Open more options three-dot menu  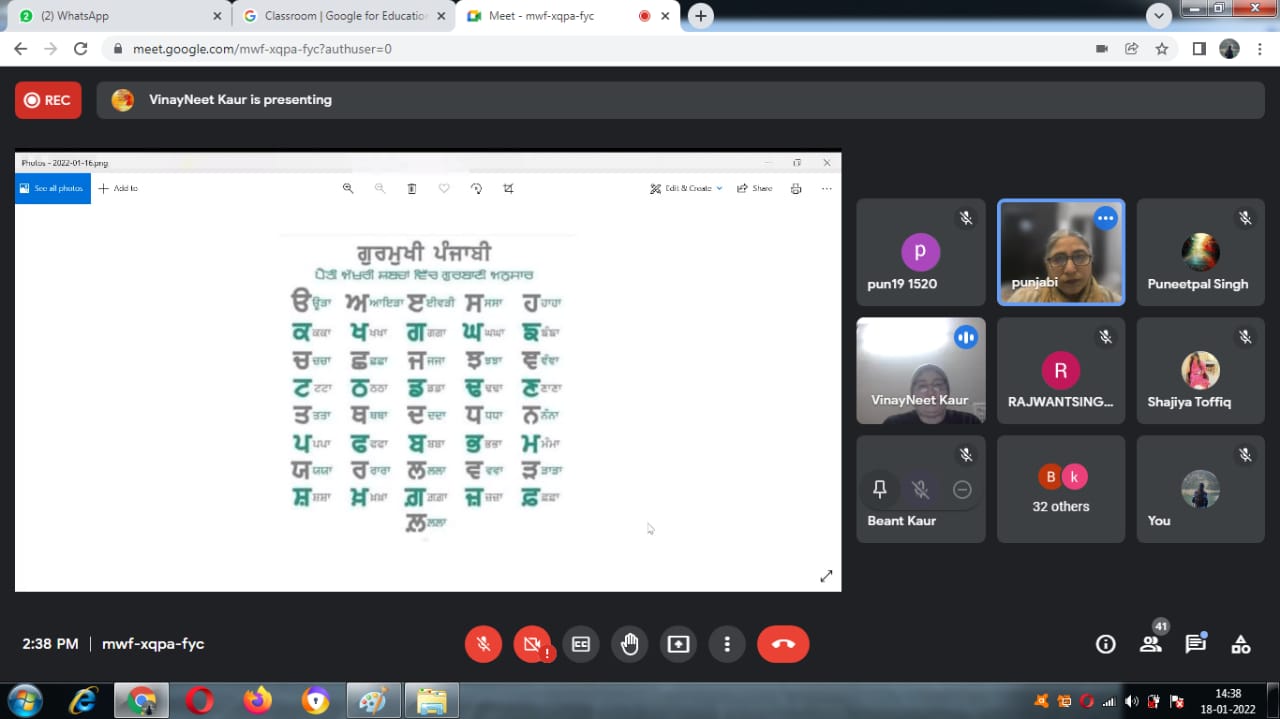(727, 644)
